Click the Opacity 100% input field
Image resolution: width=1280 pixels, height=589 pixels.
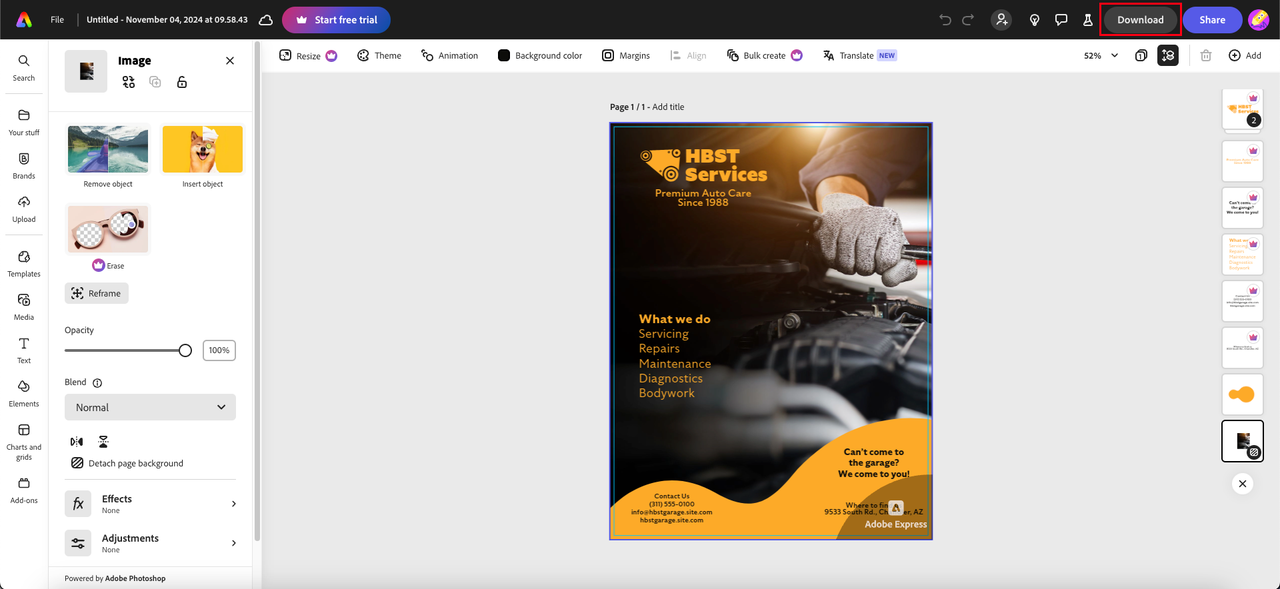click(x=219, y=350)
